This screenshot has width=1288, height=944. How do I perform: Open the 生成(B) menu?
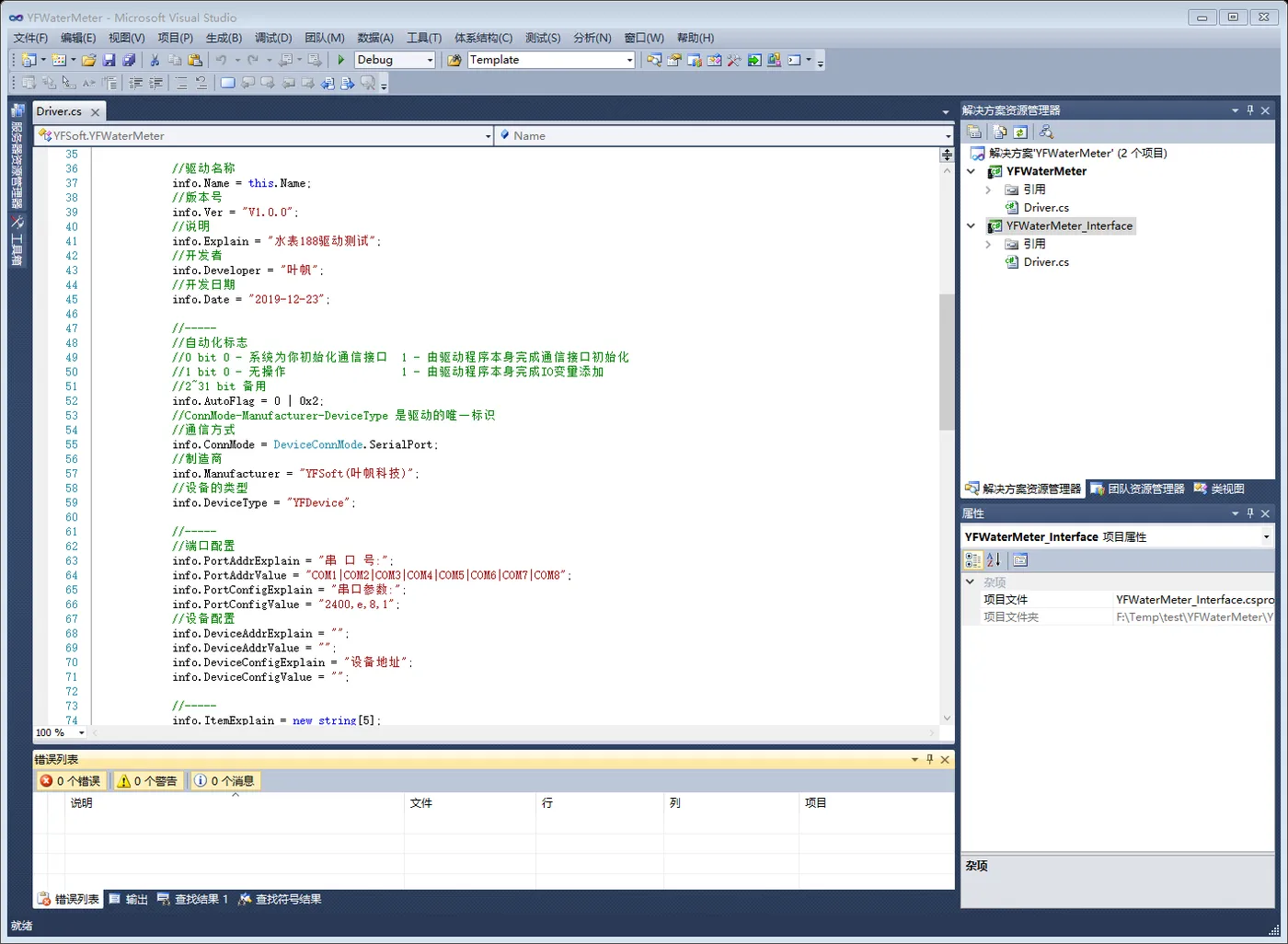[224, 38]
